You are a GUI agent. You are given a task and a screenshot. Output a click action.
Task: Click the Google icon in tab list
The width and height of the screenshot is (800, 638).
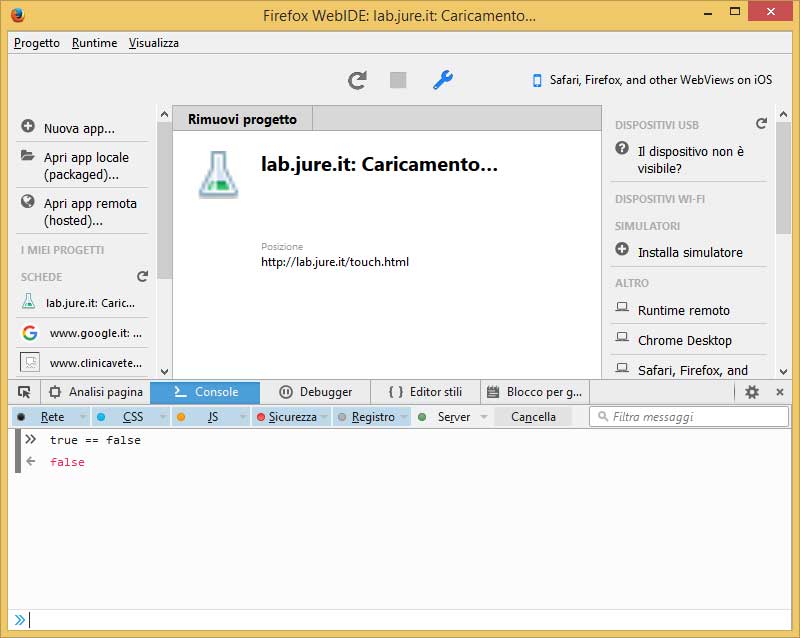point(30,333)
